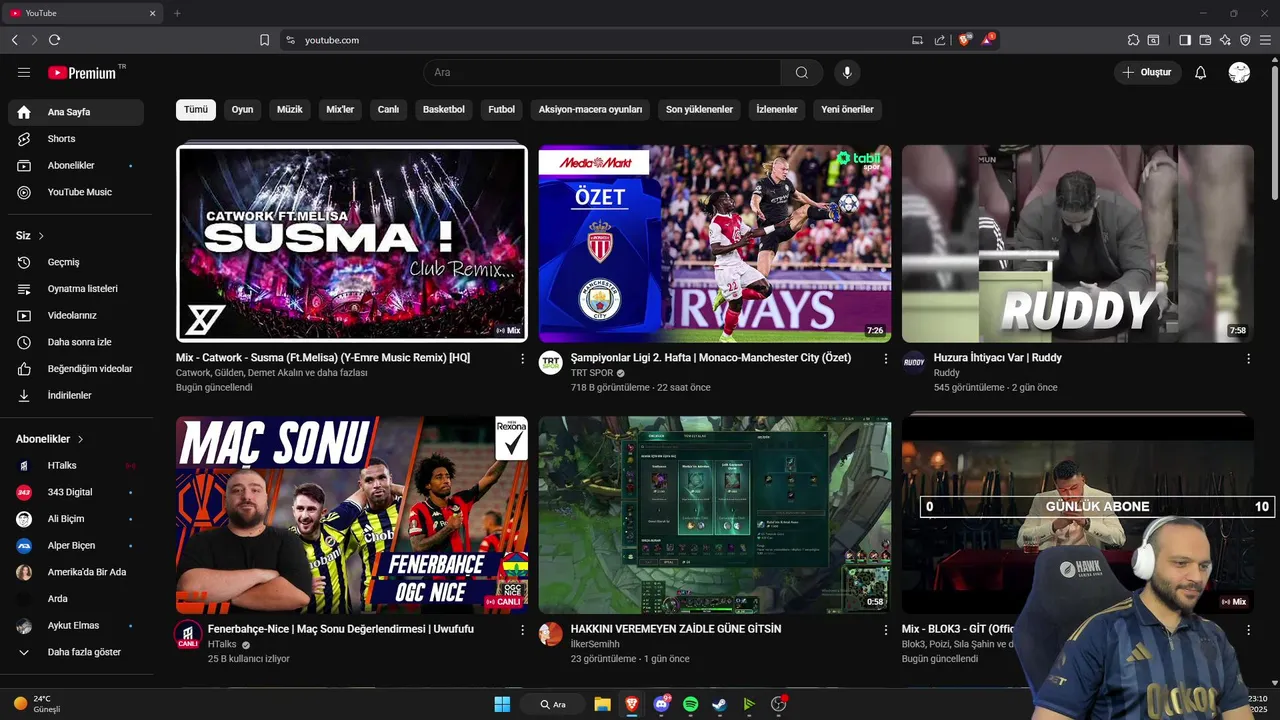Click the search magnifier button

tap(802, 73)
